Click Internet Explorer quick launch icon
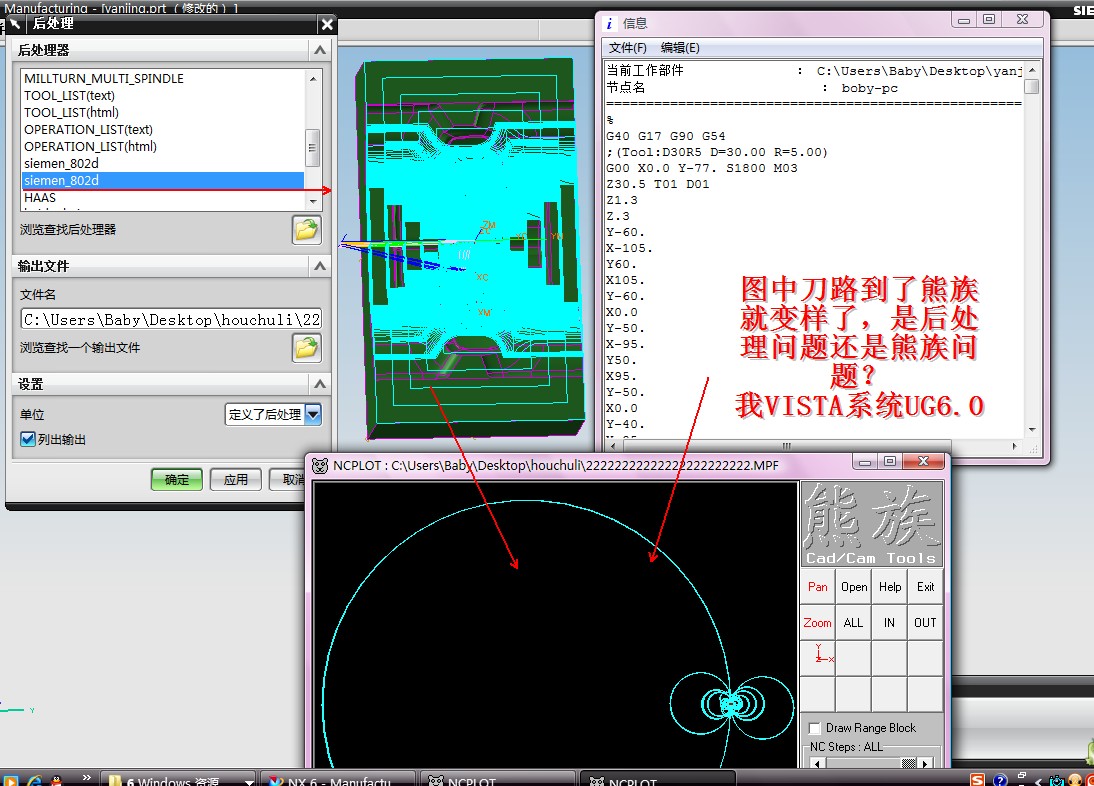 (x=33, y=780)
